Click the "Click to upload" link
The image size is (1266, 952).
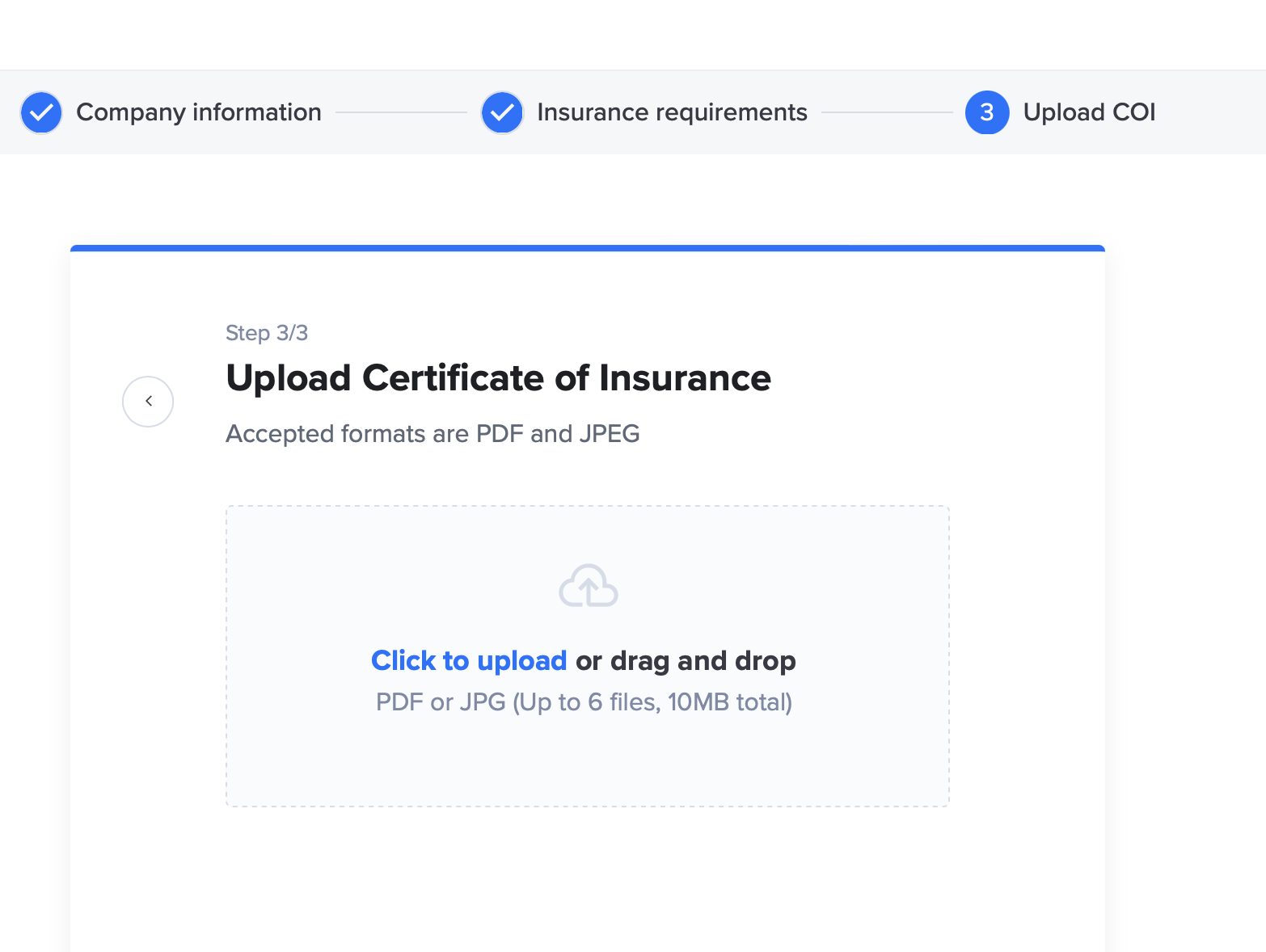(469, 661)
